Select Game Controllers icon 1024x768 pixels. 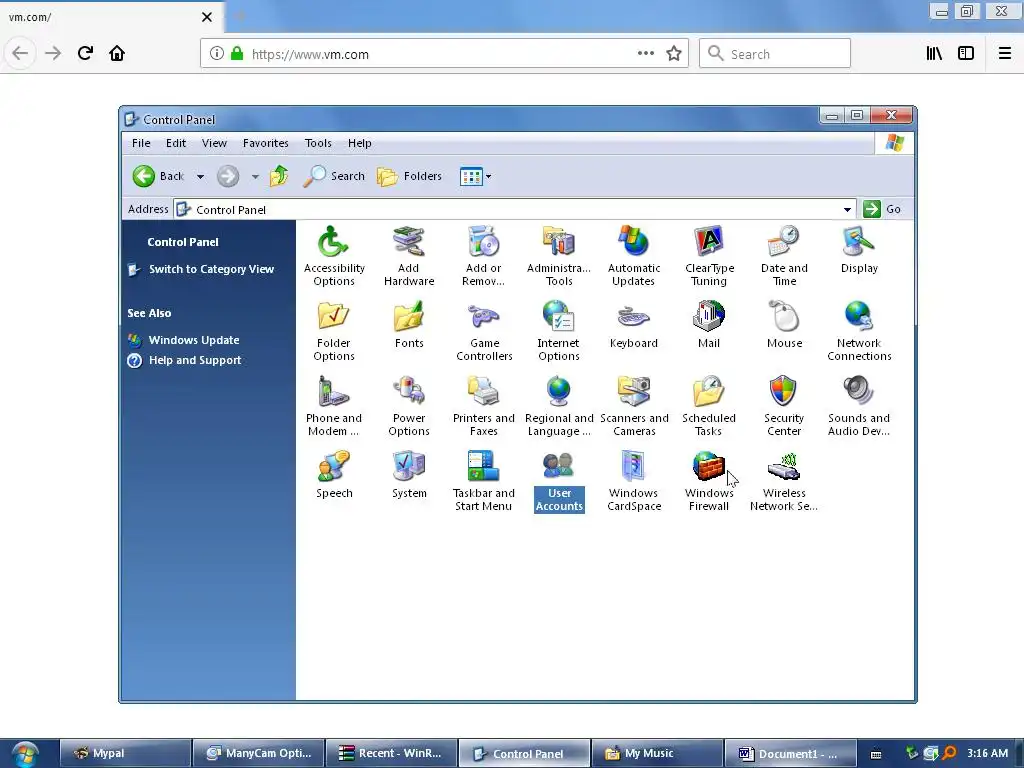(484, 331)
